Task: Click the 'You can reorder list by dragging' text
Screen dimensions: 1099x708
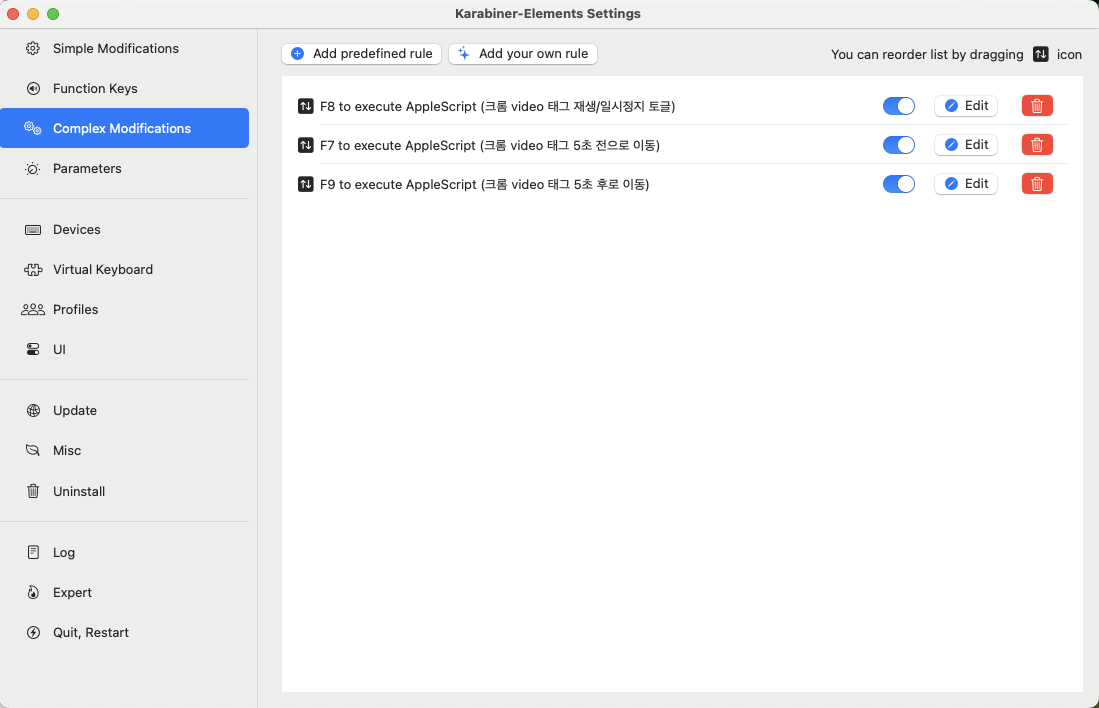Action: (x=927, y=55)
